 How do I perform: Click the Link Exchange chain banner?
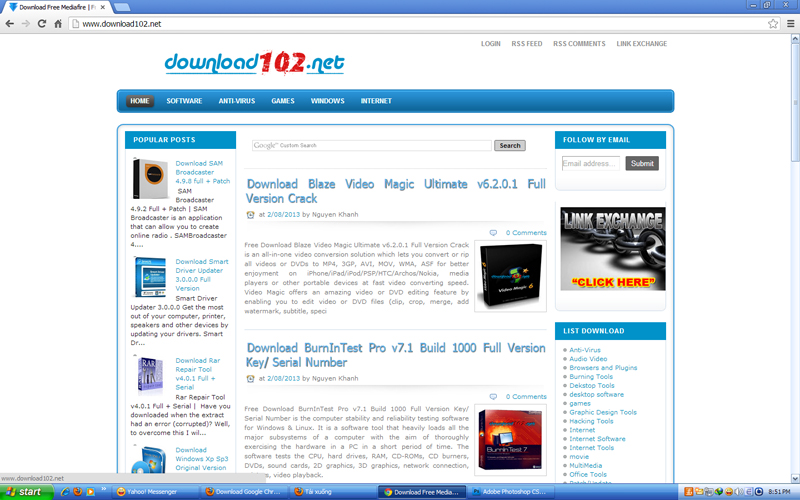(x=612, y=249)
